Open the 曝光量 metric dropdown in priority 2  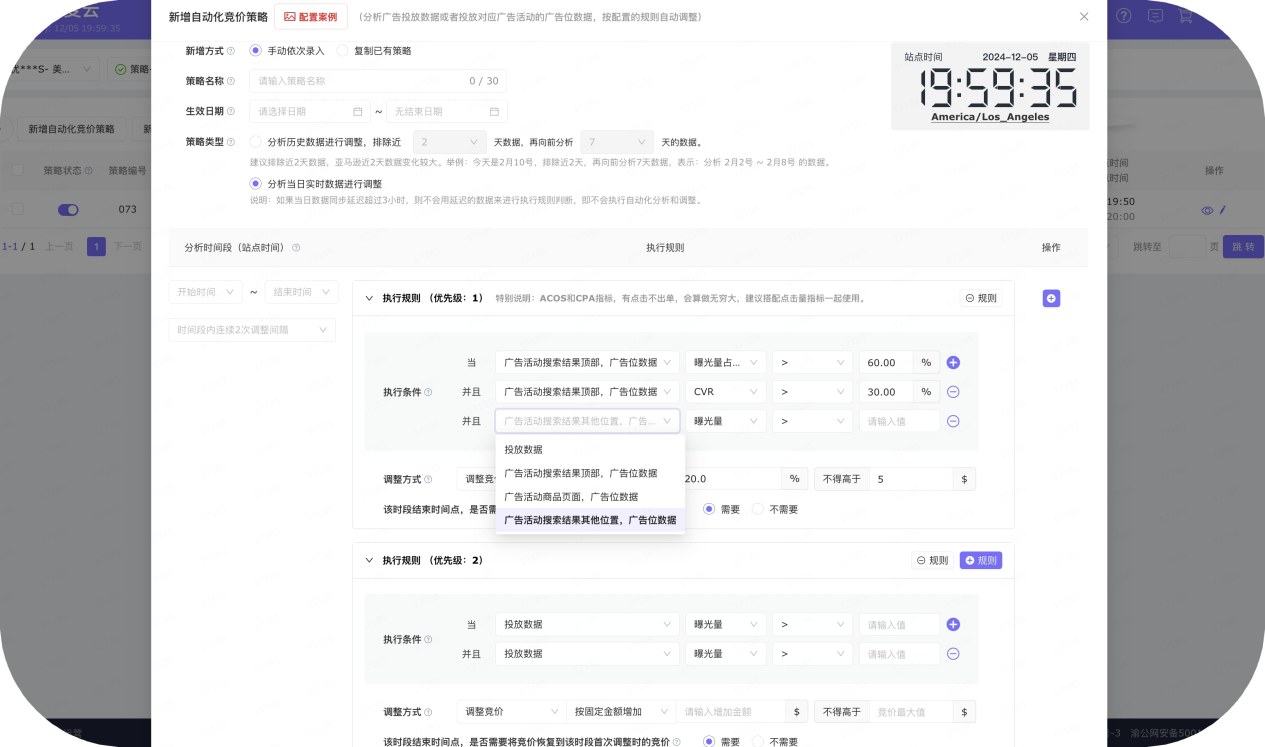(x=725, y=624)
